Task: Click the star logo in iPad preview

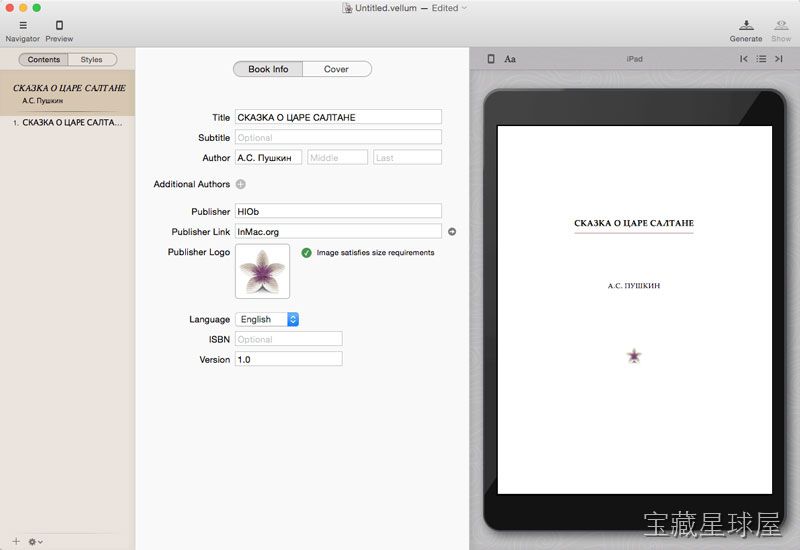Action: [x=634, y=356]
